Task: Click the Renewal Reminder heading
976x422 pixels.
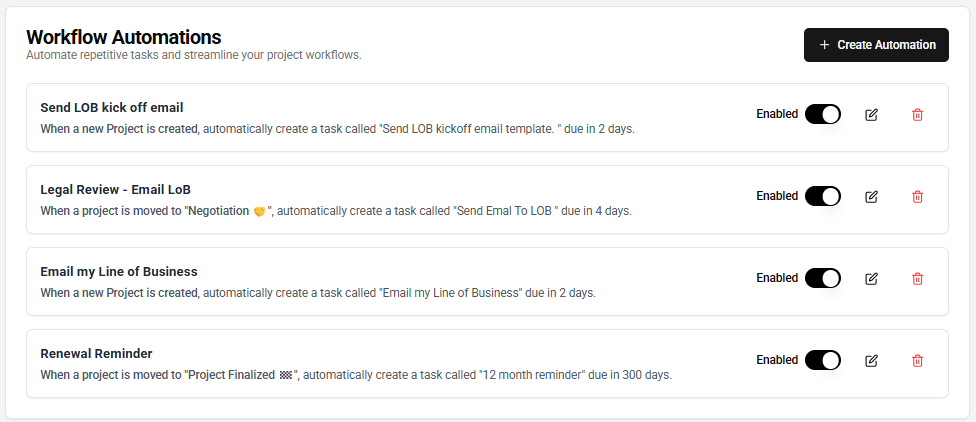Action: pyautogui.click(x=96, y=354)
